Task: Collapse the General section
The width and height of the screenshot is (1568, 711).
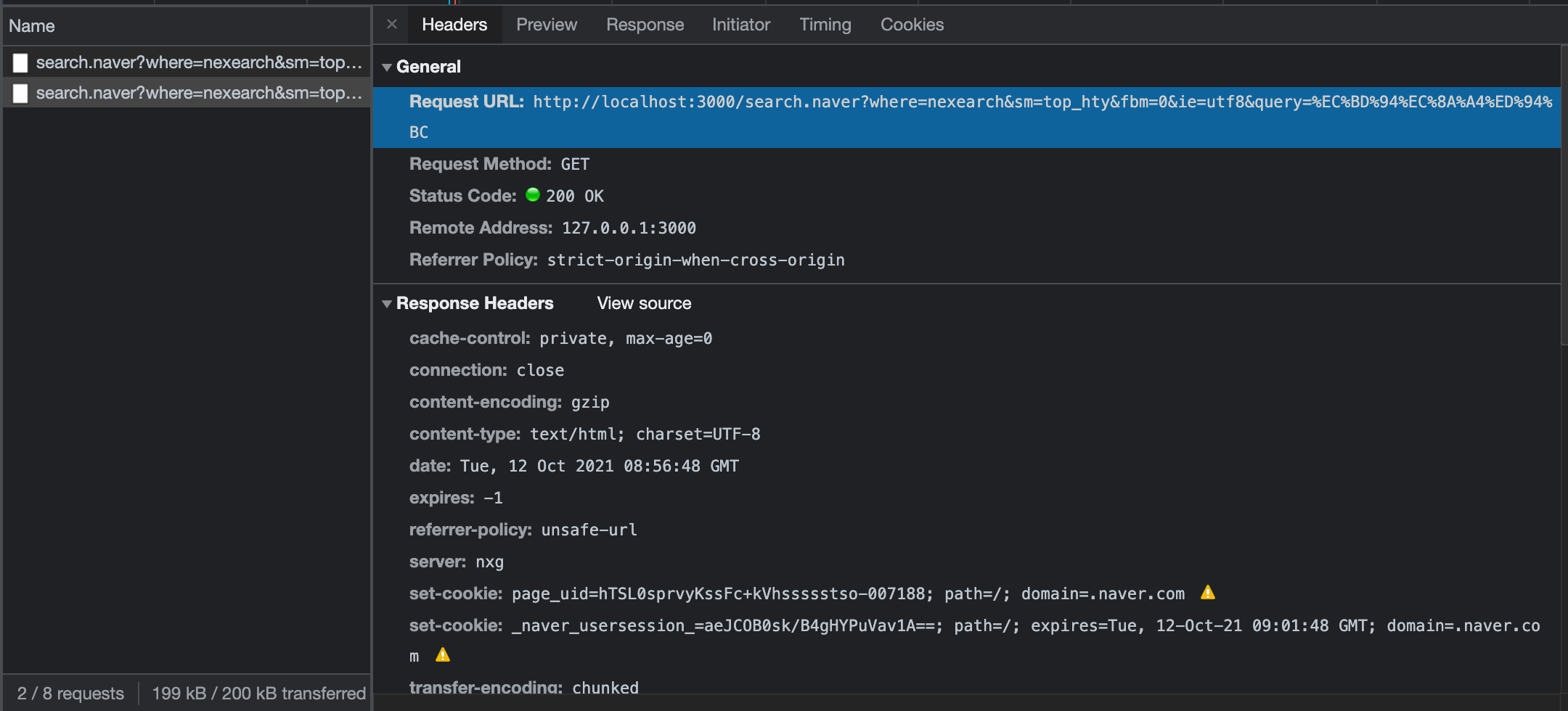Action: tap(387, 67)
